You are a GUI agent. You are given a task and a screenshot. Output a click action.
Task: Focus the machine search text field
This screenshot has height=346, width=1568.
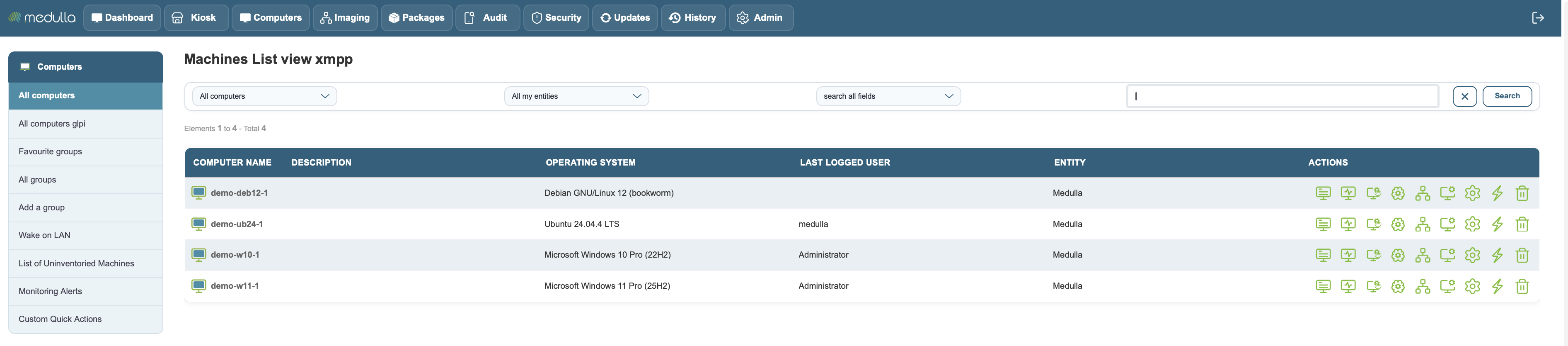point(1282,96)
